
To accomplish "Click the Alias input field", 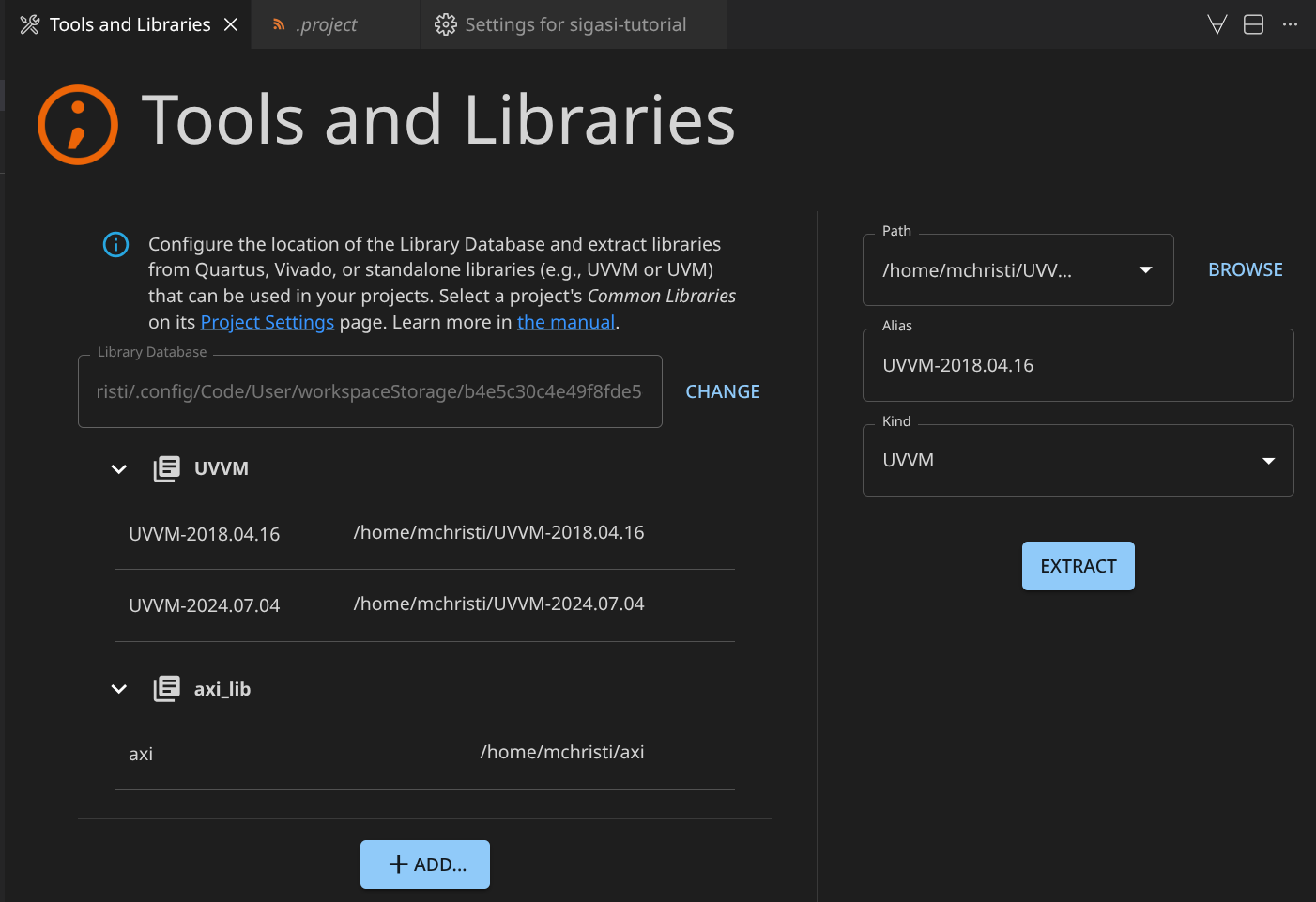I will tap(1078, 366).
